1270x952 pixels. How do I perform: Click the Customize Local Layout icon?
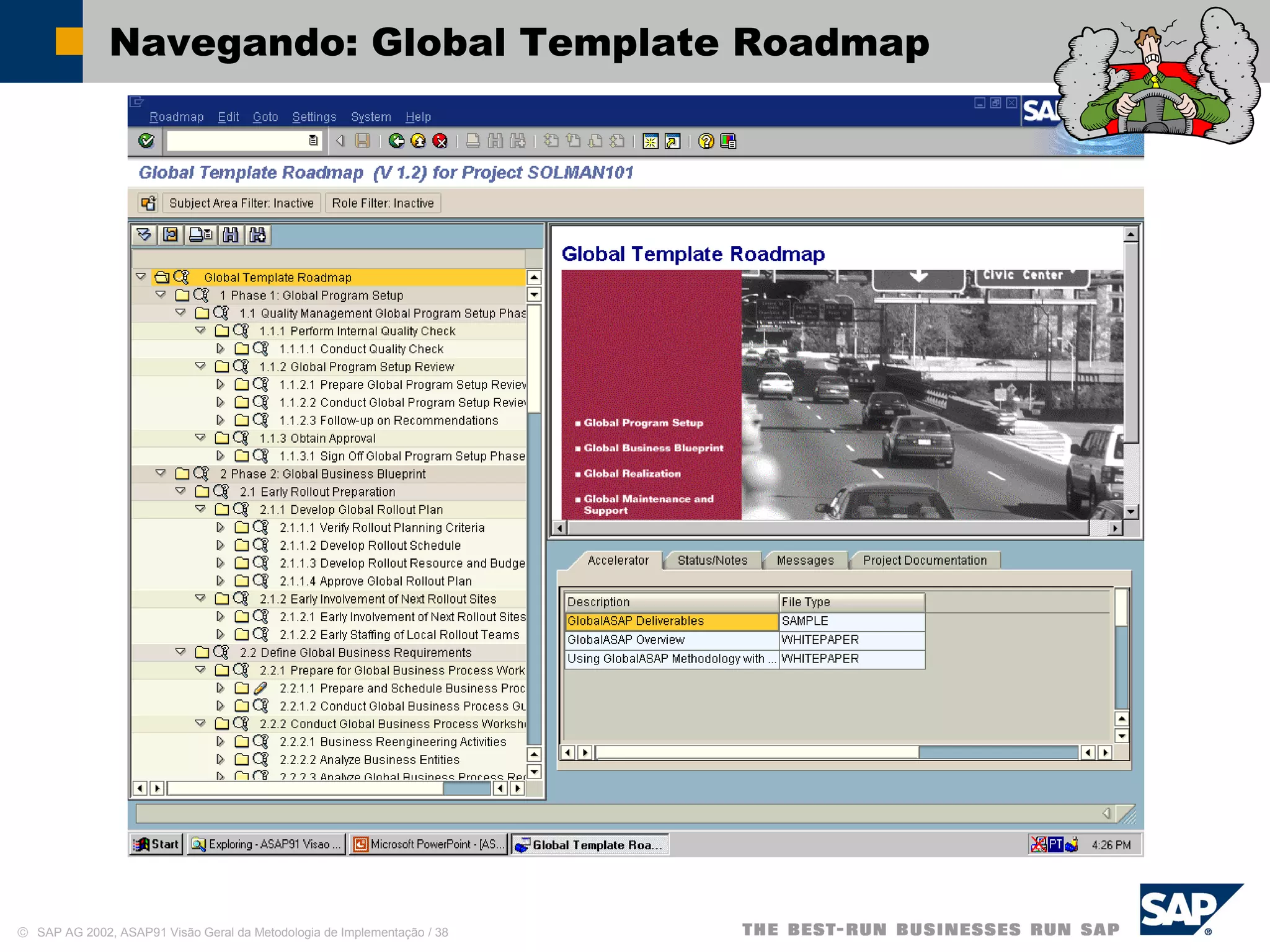tap(728, 141)
